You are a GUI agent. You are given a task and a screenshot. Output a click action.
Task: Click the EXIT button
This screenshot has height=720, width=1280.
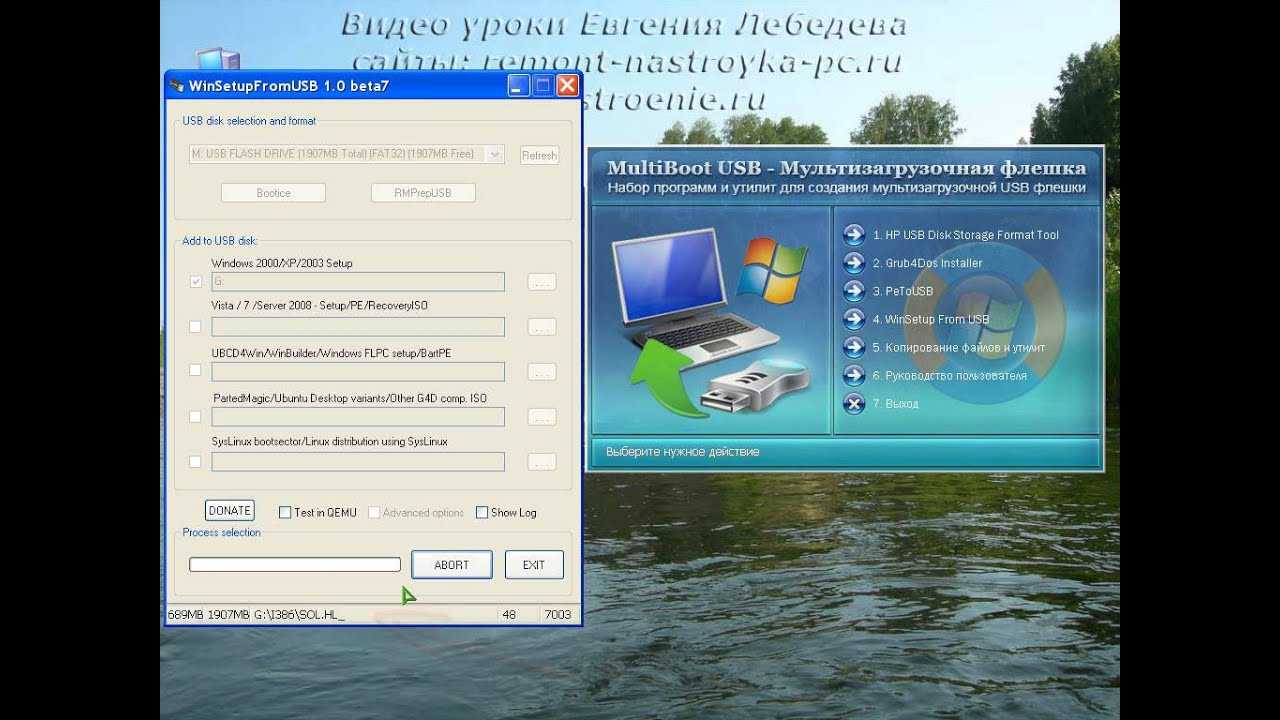pyautogui.click(x=534, y=565)
